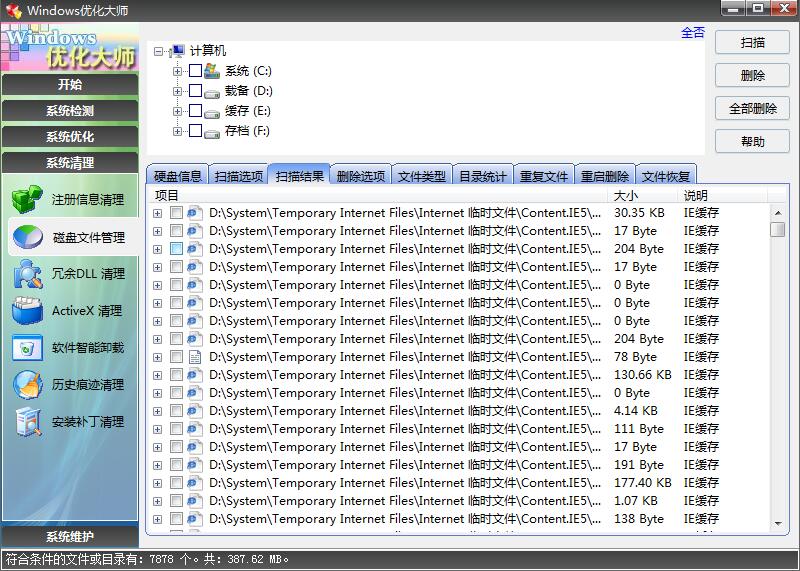Select the 磁盘文件管理 pie chart icon
The width and height of the screenshot is (800, 571).
27,237
